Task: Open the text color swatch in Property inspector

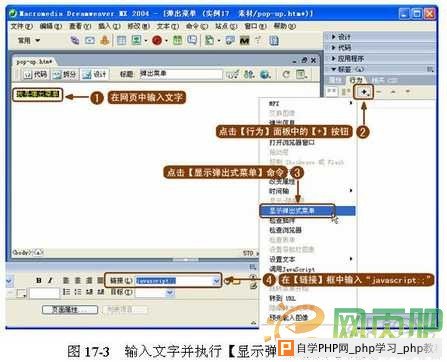Action: click(x=21, y=293)
